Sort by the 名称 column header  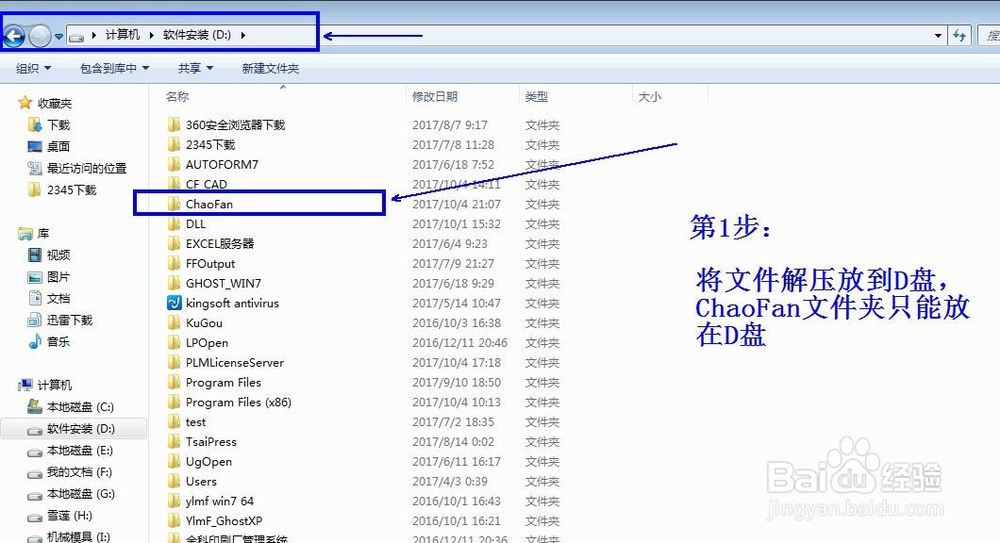coord(177,96)
